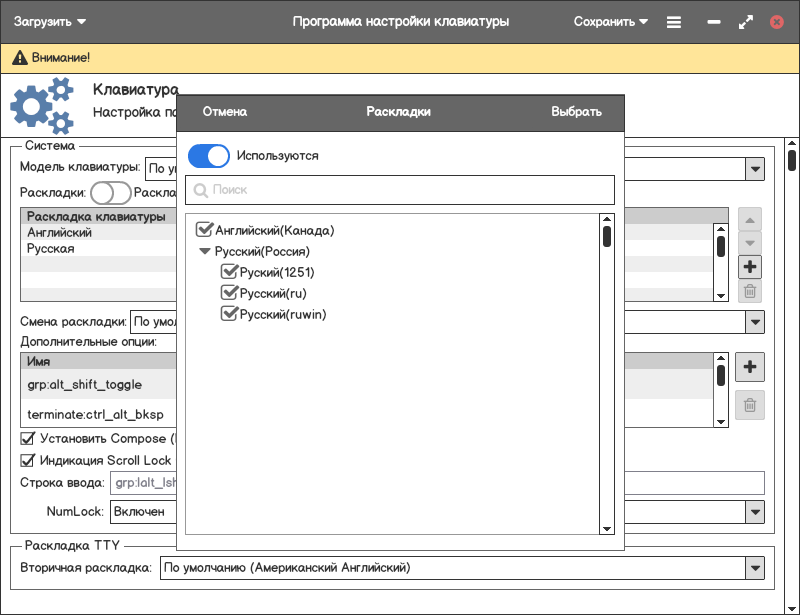Move layout down with arrow button

[750, 243]
